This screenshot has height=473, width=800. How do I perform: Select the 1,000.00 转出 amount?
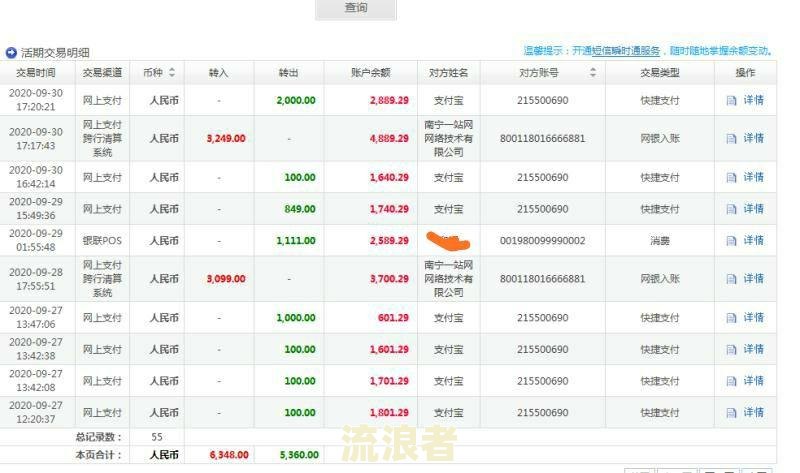[296, 317]
